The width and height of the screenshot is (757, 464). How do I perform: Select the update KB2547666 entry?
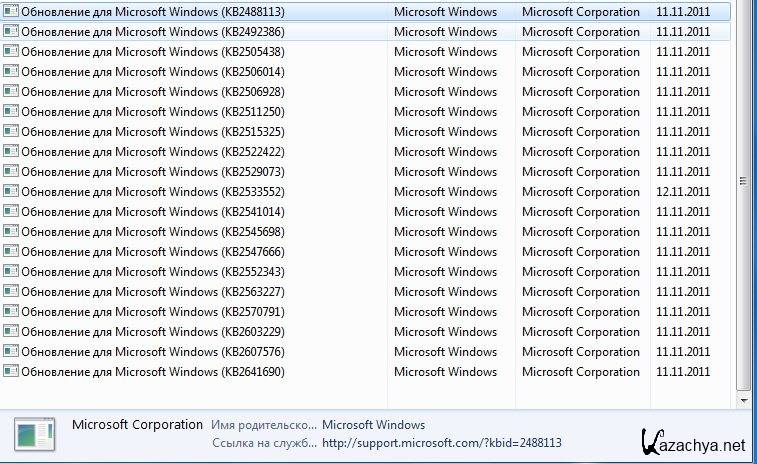(152, 252)
